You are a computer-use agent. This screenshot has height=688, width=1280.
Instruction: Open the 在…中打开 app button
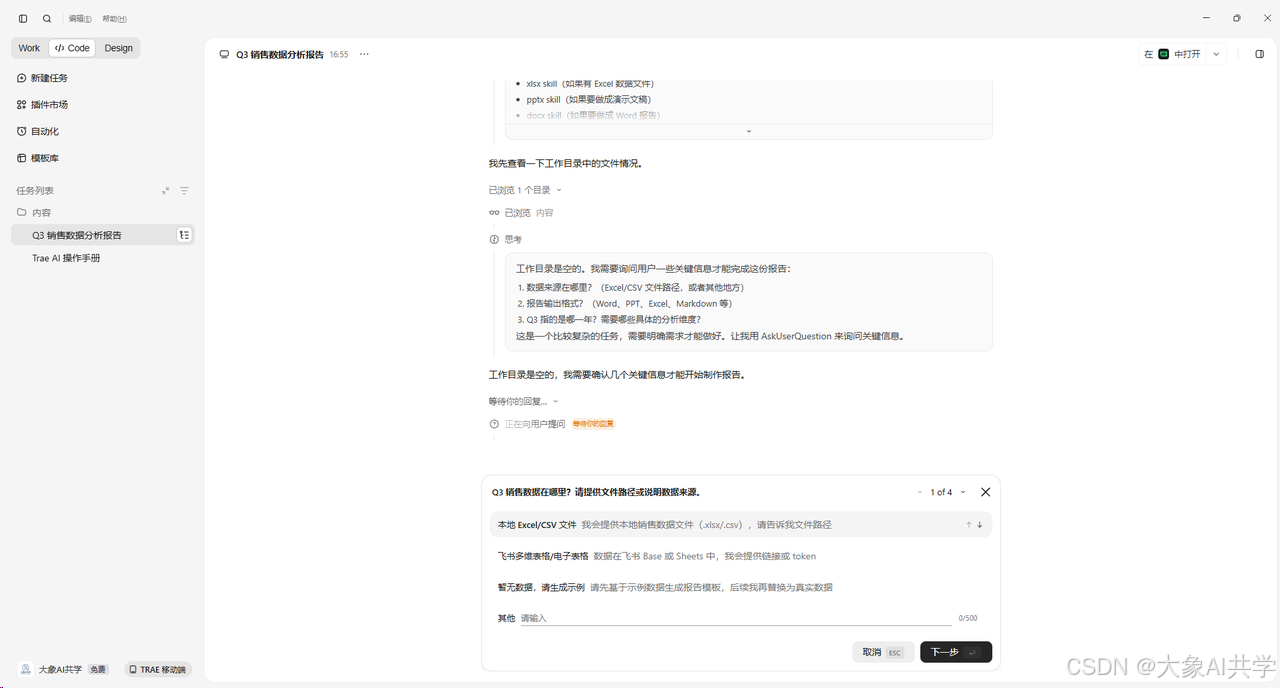pos(1172,55)
